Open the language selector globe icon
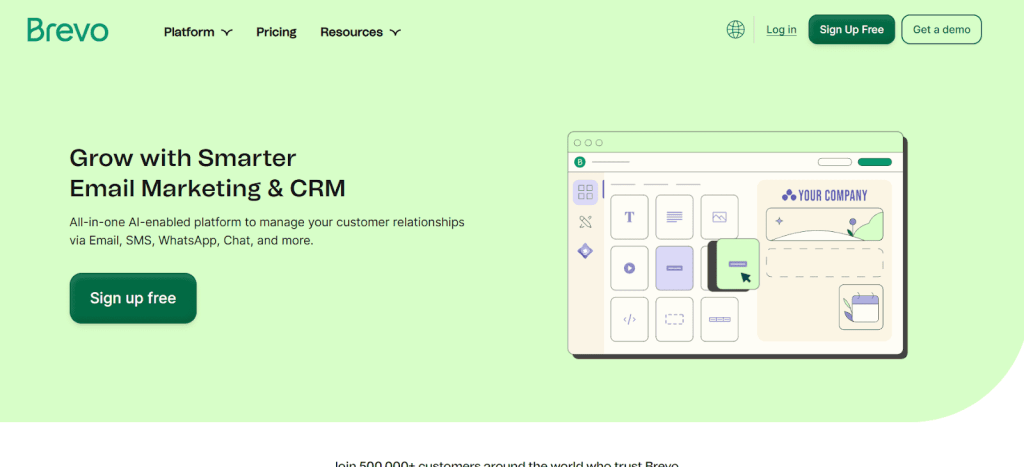This screenshot has height=467, width=1024. 736,30
